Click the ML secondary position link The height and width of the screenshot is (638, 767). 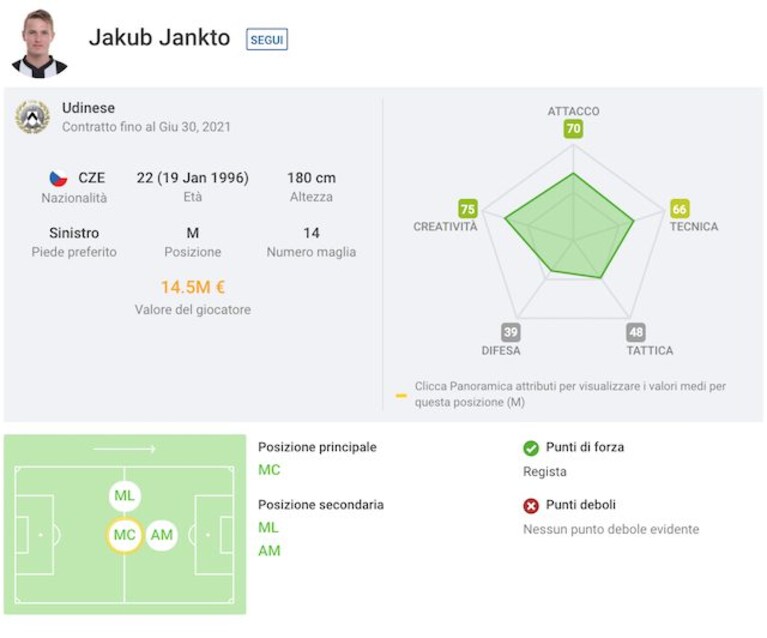tap(268, 527)
